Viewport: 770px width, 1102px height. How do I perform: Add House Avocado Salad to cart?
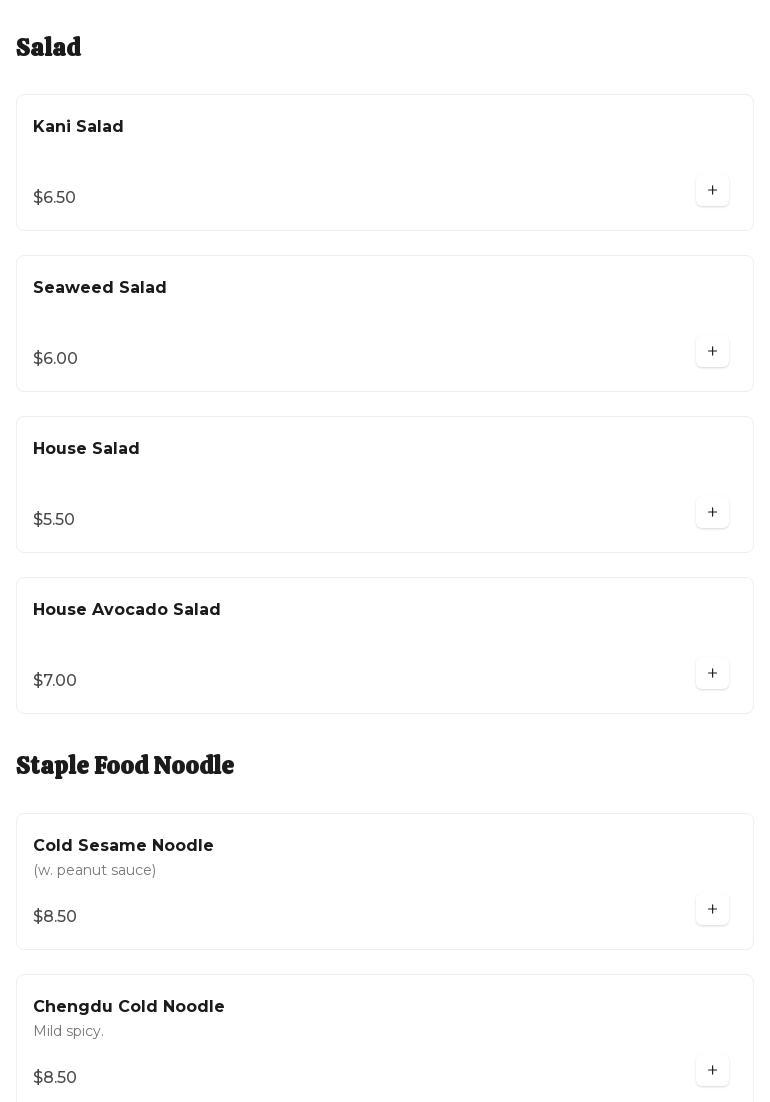click(712, 673)
